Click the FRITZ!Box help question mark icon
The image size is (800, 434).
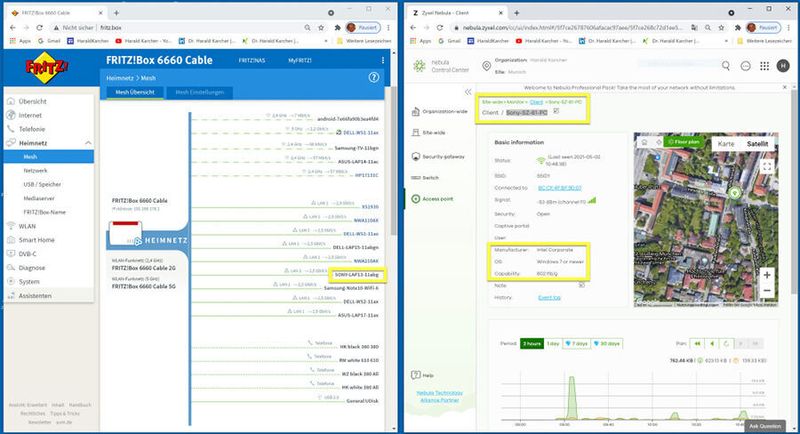tap(373, 76)
